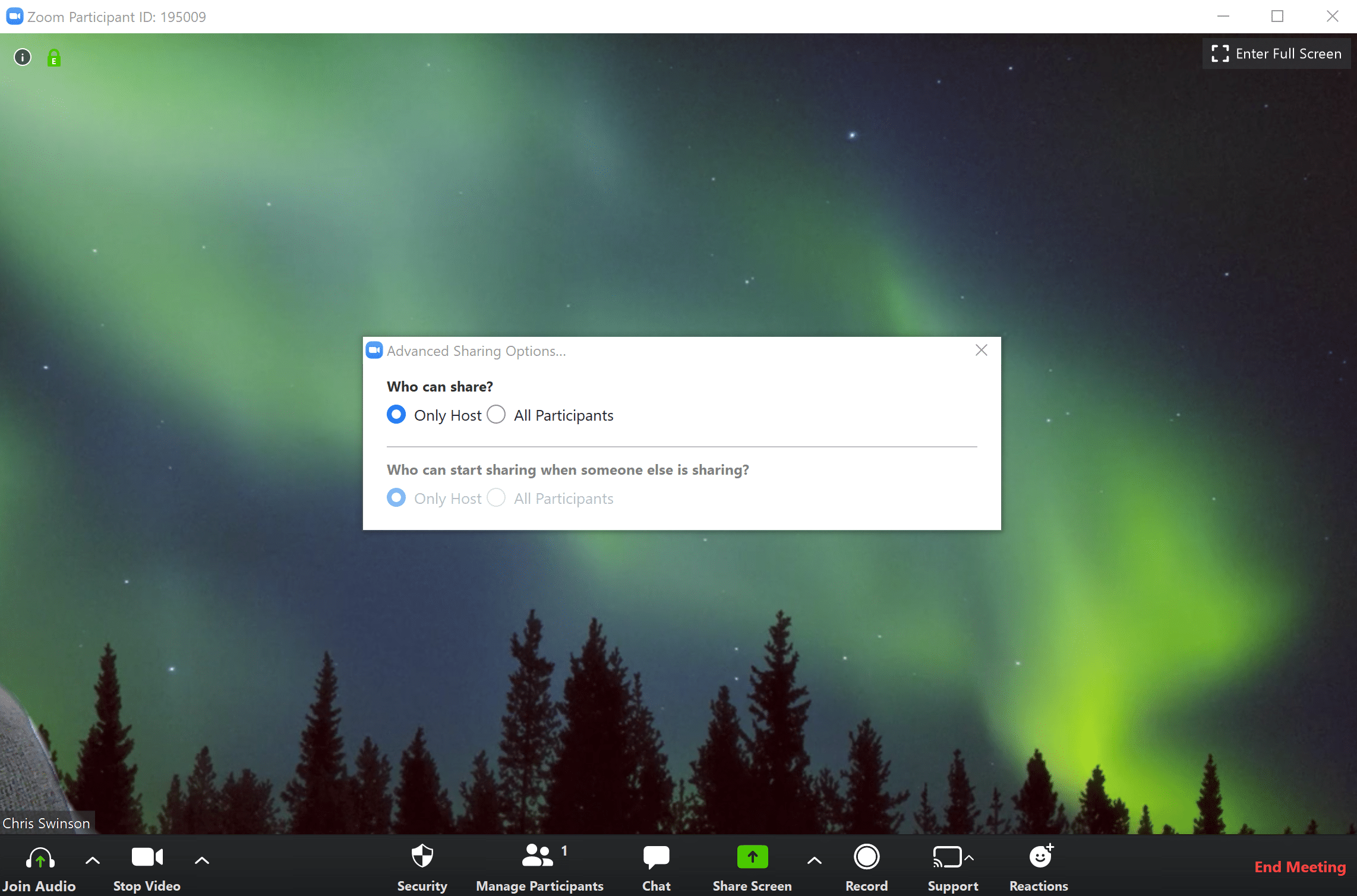Expand Stop Video options arrow
The image size is (1357, 896).
[x=199, y=858]
